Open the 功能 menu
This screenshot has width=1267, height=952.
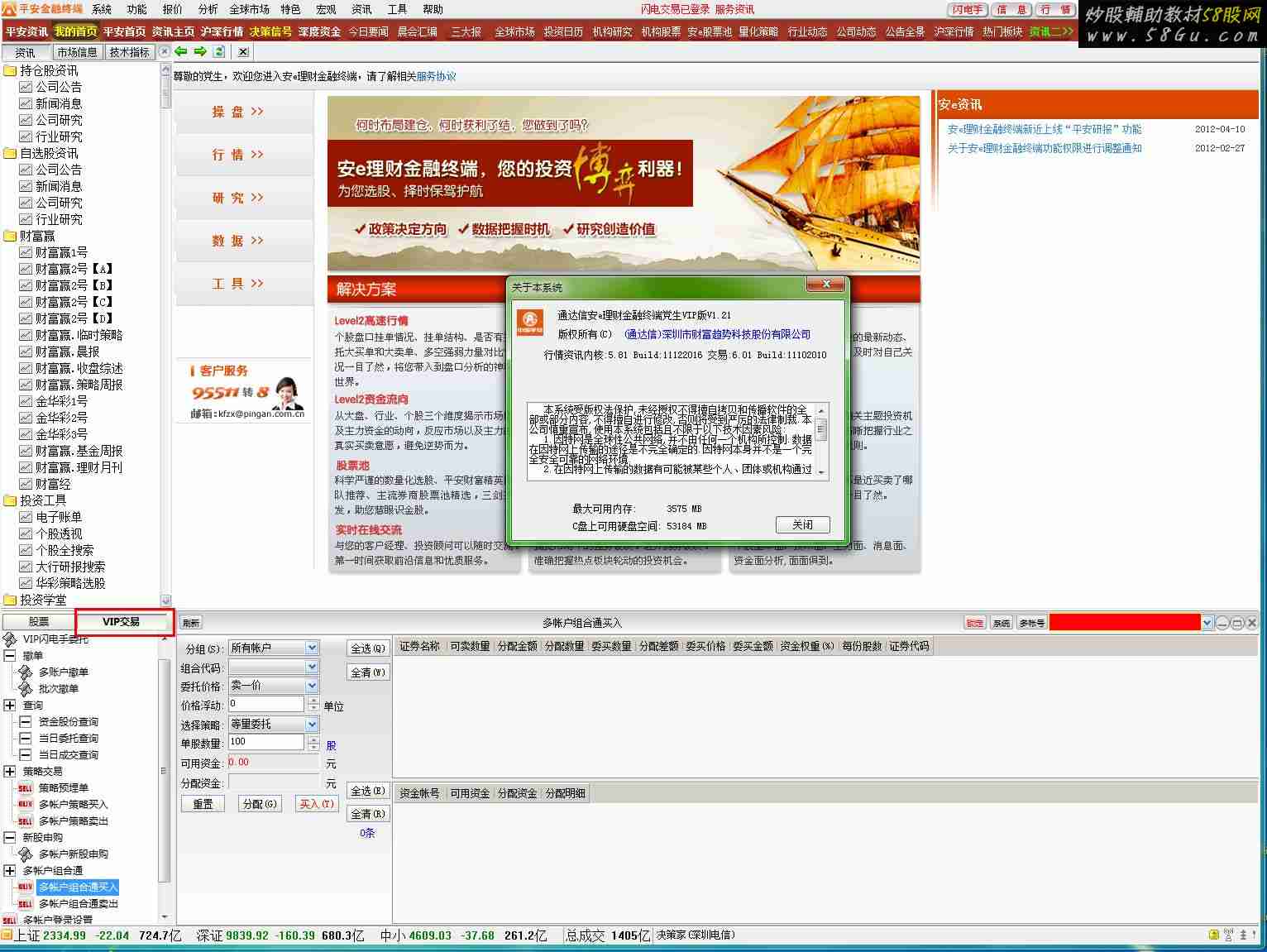(136, 9)
